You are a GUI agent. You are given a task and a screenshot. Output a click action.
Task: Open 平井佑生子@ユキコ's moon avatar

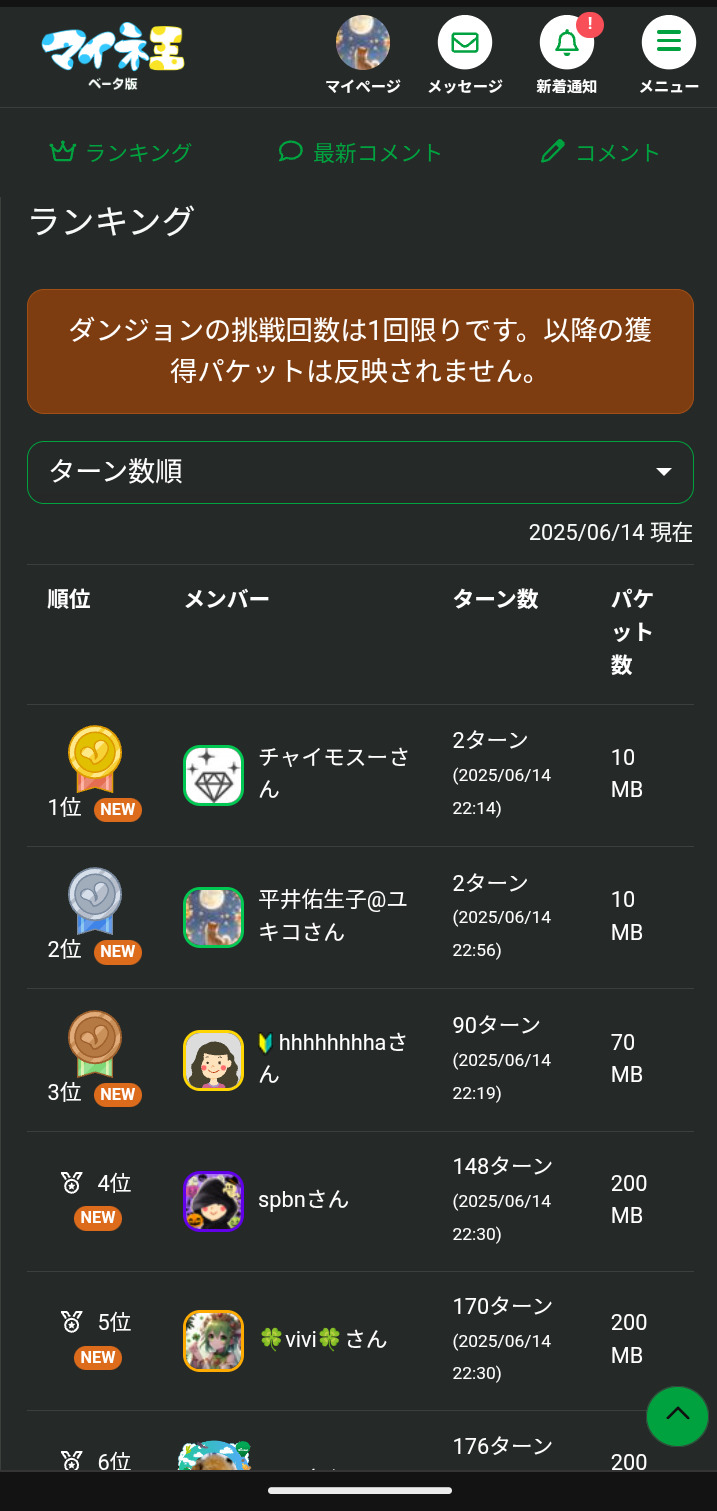214,917
